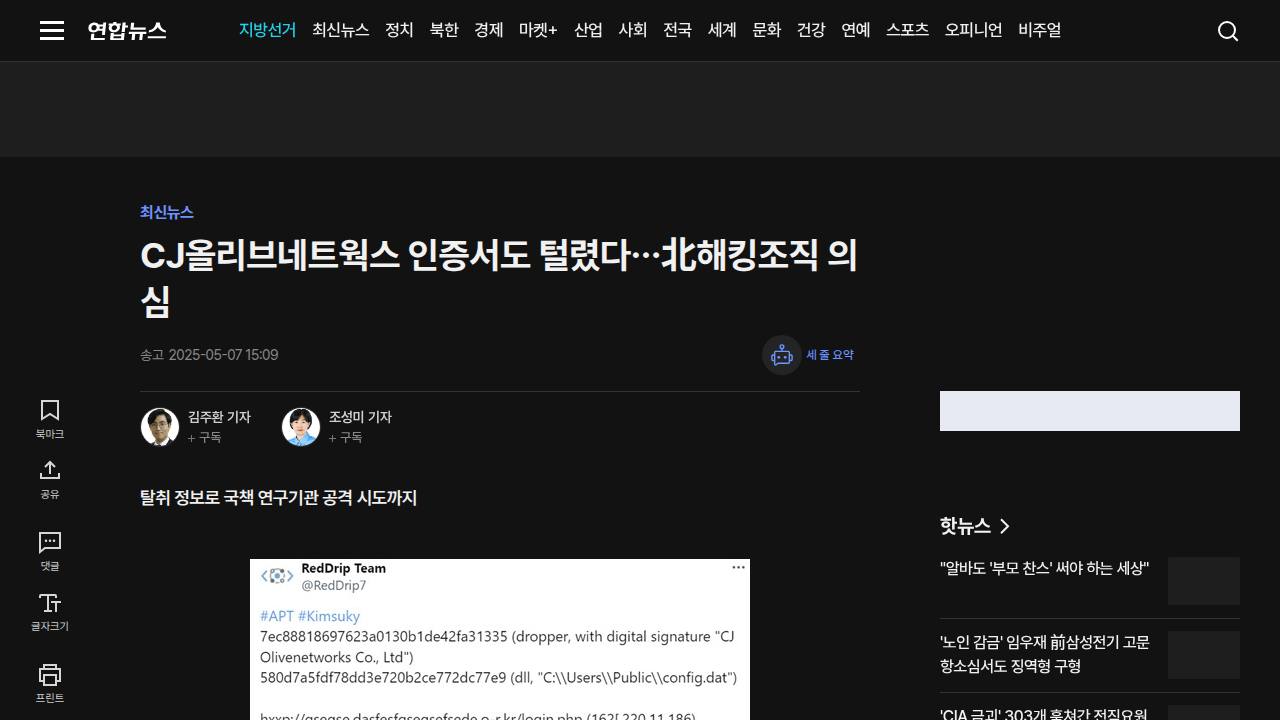
Task: Click the light sidebar banner box
Action: coord(1090,411)
